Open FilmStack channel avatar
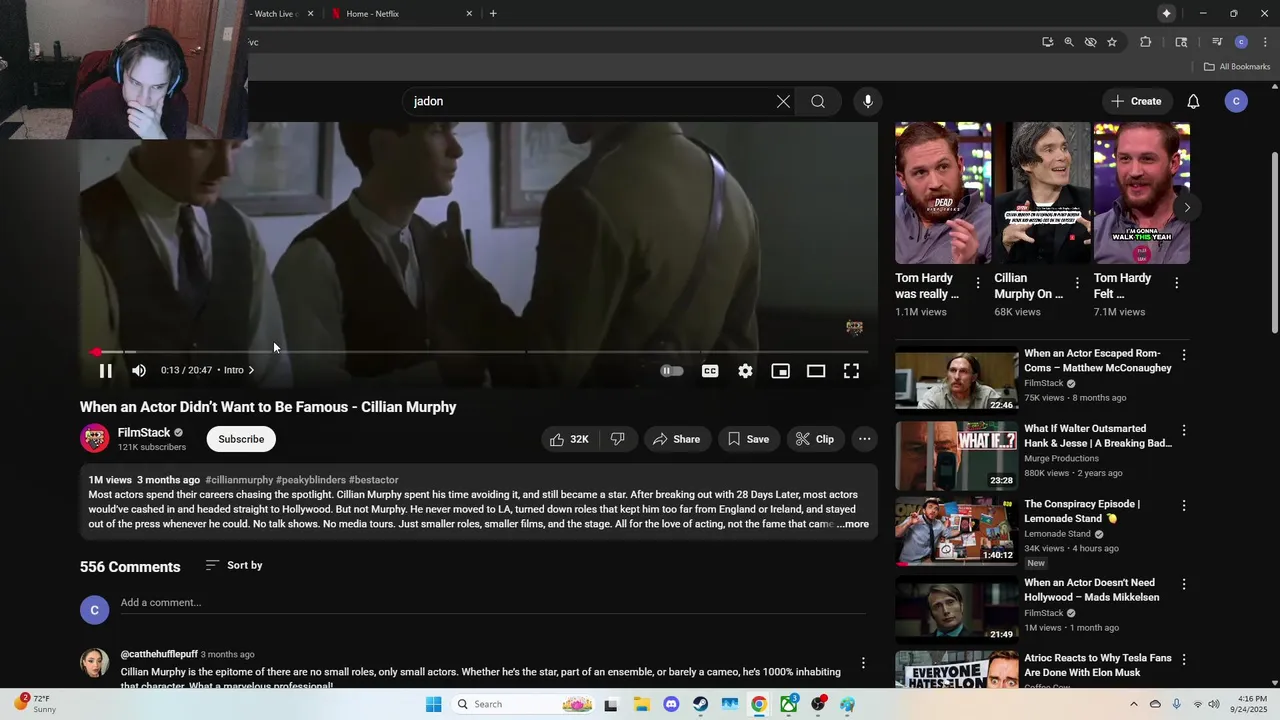Screen dimensions: 1280x720 coord(95,438)
